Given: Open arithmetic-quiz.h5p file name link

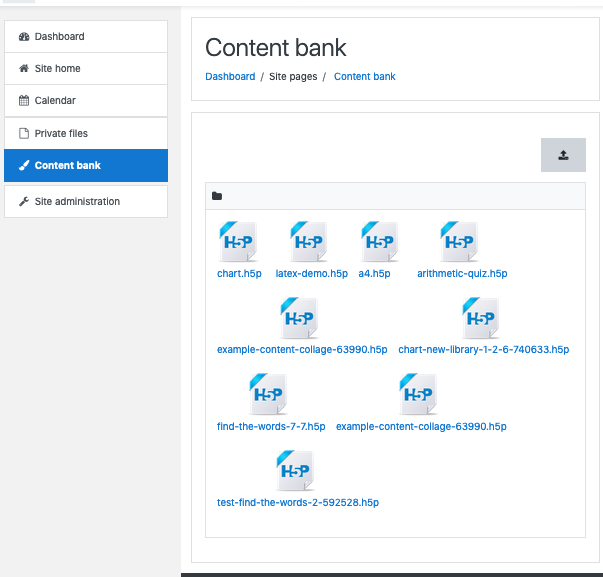Looking at the screenshot, I should pos(462,273).
